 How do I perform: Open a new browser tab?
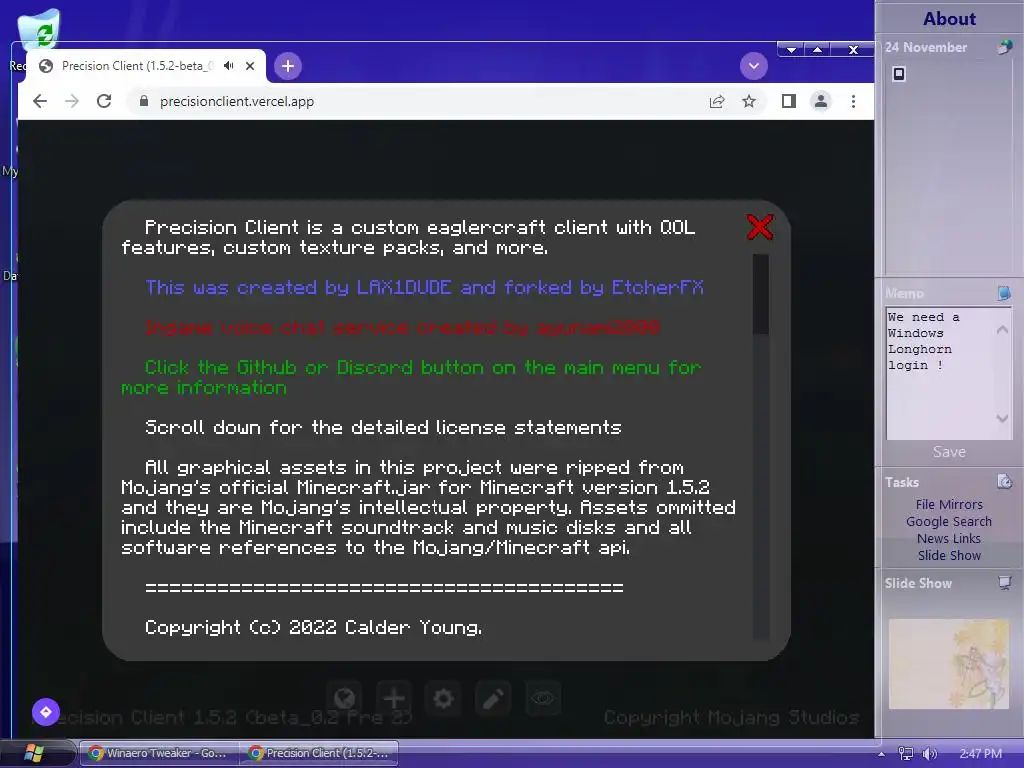[288, 66]
